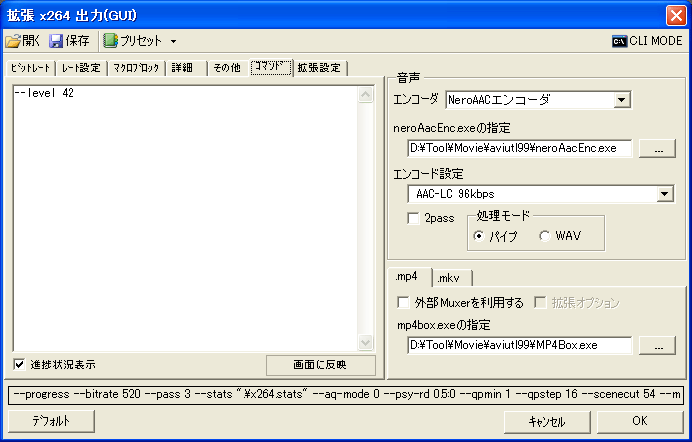
Task: Click the デフォルト button
Action: point(51,421)
